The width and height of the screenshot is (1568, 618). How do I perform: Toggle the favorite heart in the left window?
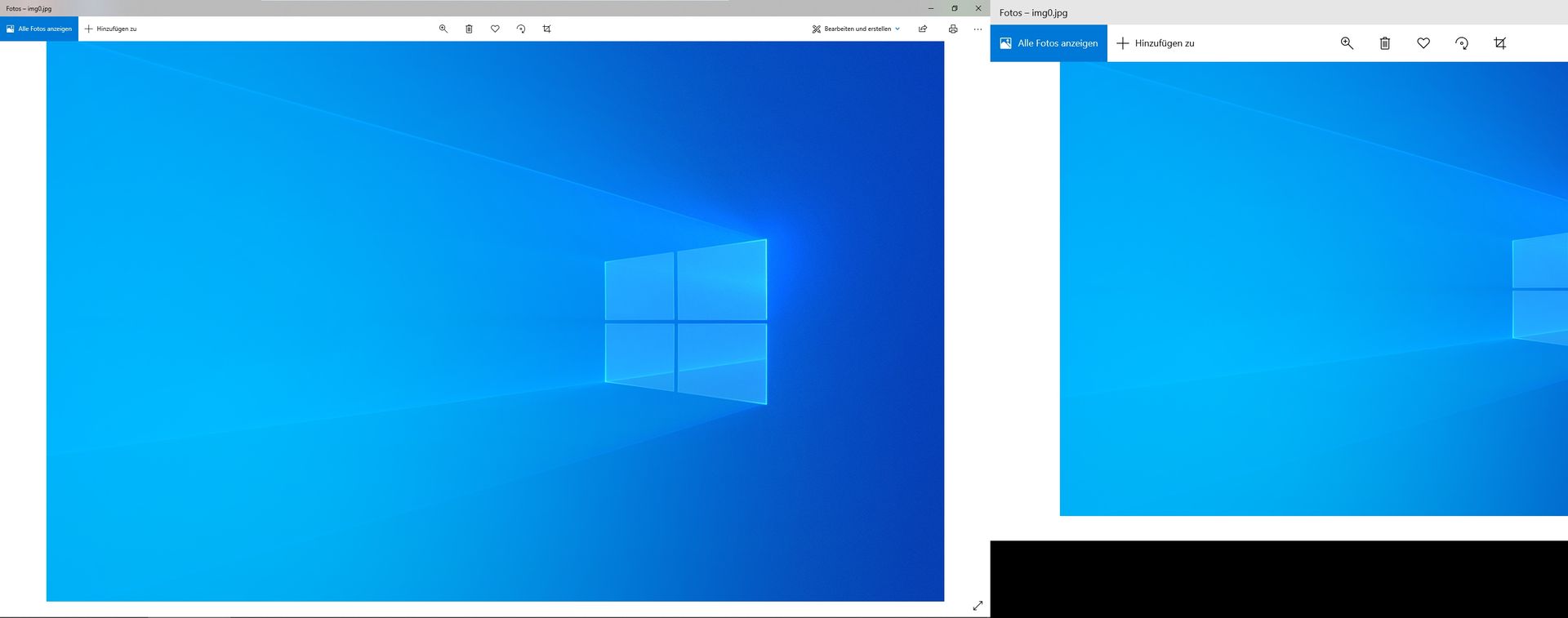(x=495, y=29)
